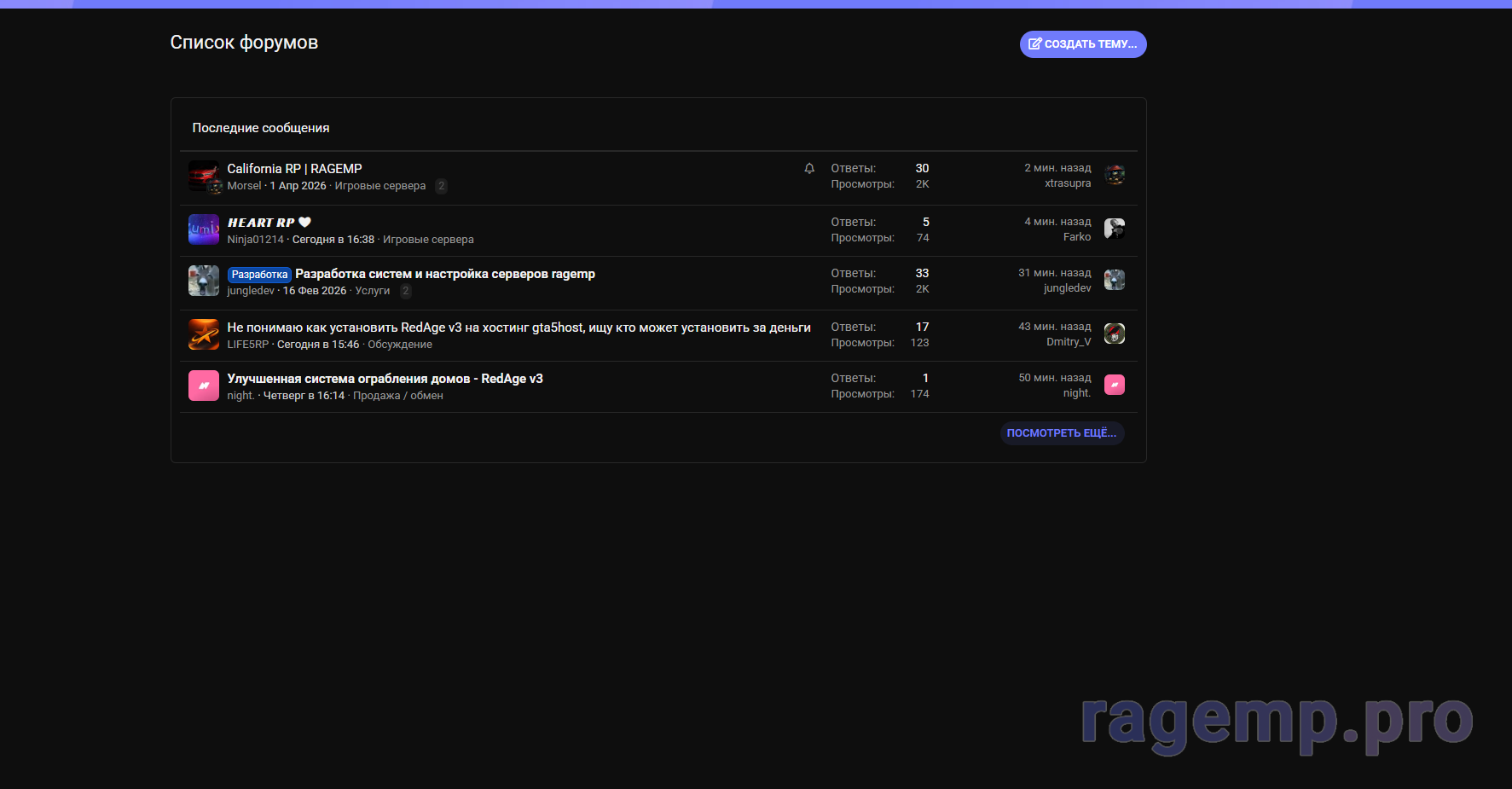The height and width of the screenshot is (789, 1512).
Task: Open Farko's avatar in last-reply column
Action: [1114, 229]
